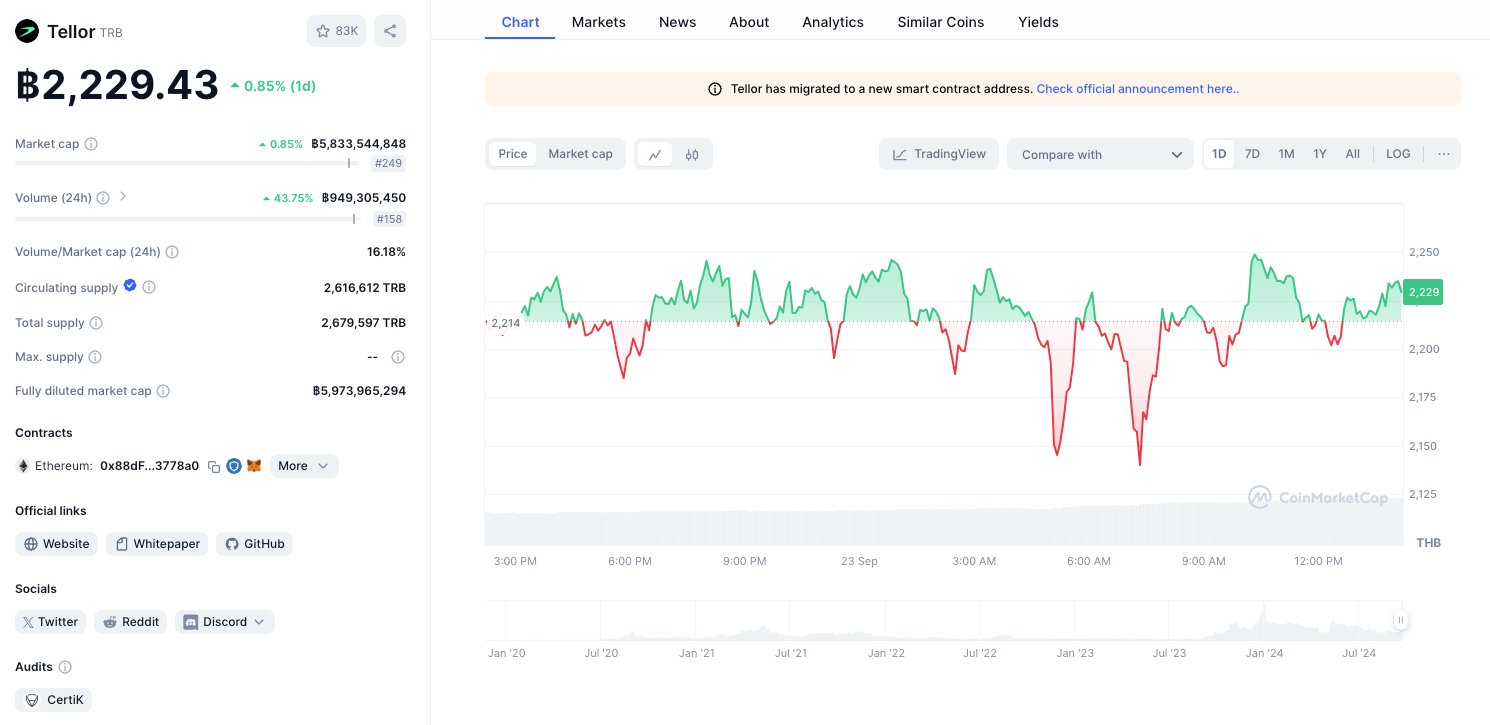Expand the More contracts dropdown

pyautogui.click(x=304, y=466)
